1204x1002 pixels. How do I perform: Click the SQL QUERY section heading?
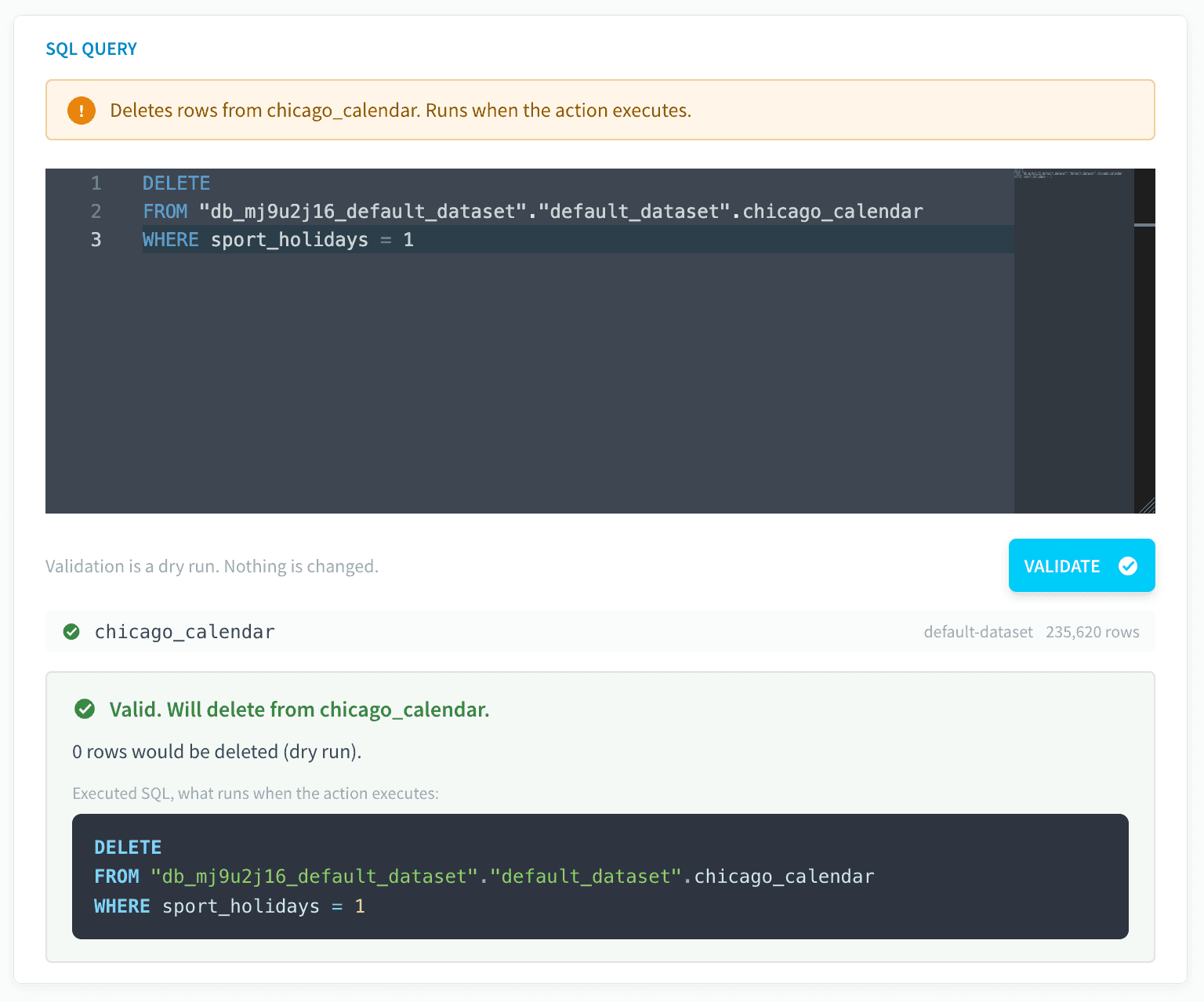pyautogui.click(x=92, y=49)
